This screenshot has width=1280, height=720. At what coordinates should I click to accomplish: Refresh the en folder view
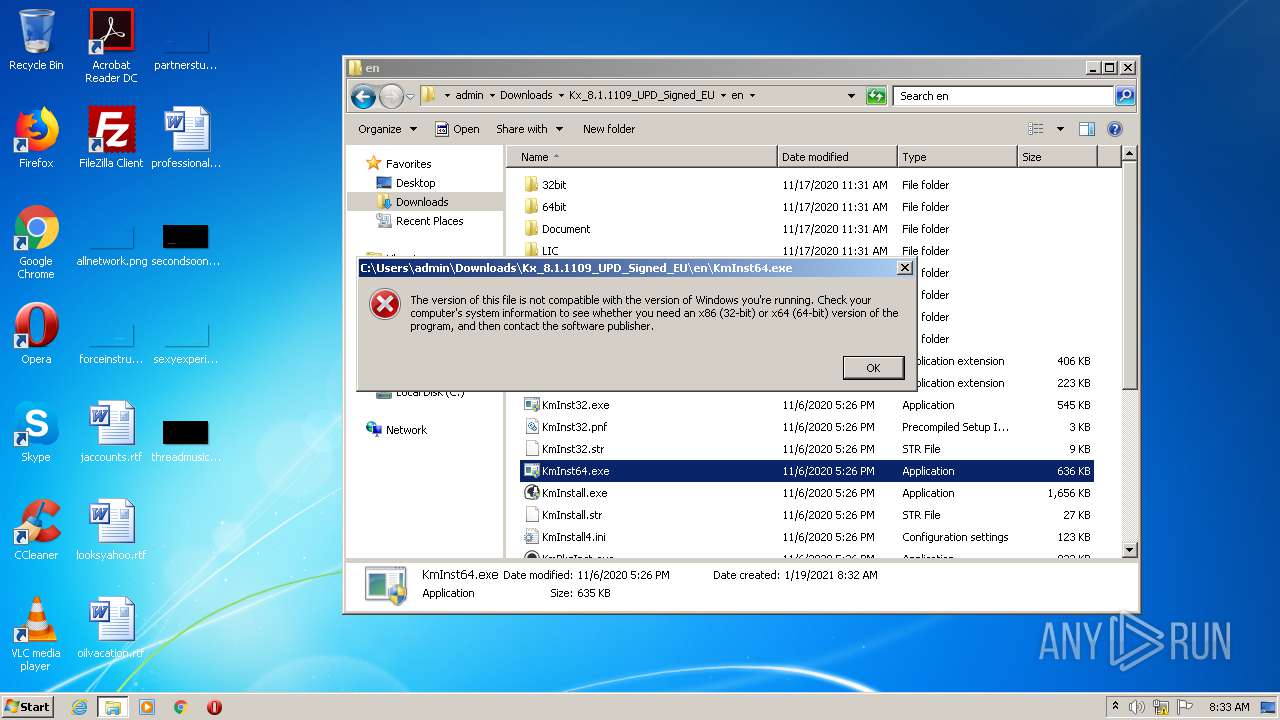tap(876, 96)
